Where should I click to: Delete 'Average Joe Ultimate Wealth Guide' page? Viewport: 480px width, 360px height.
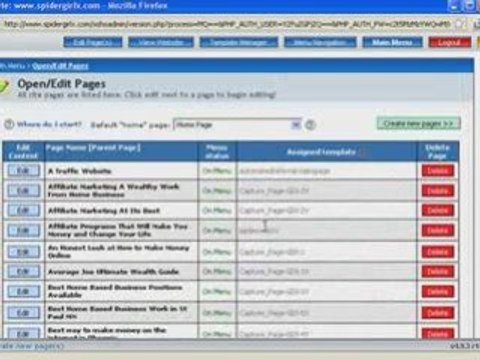[x=438, y=272]
